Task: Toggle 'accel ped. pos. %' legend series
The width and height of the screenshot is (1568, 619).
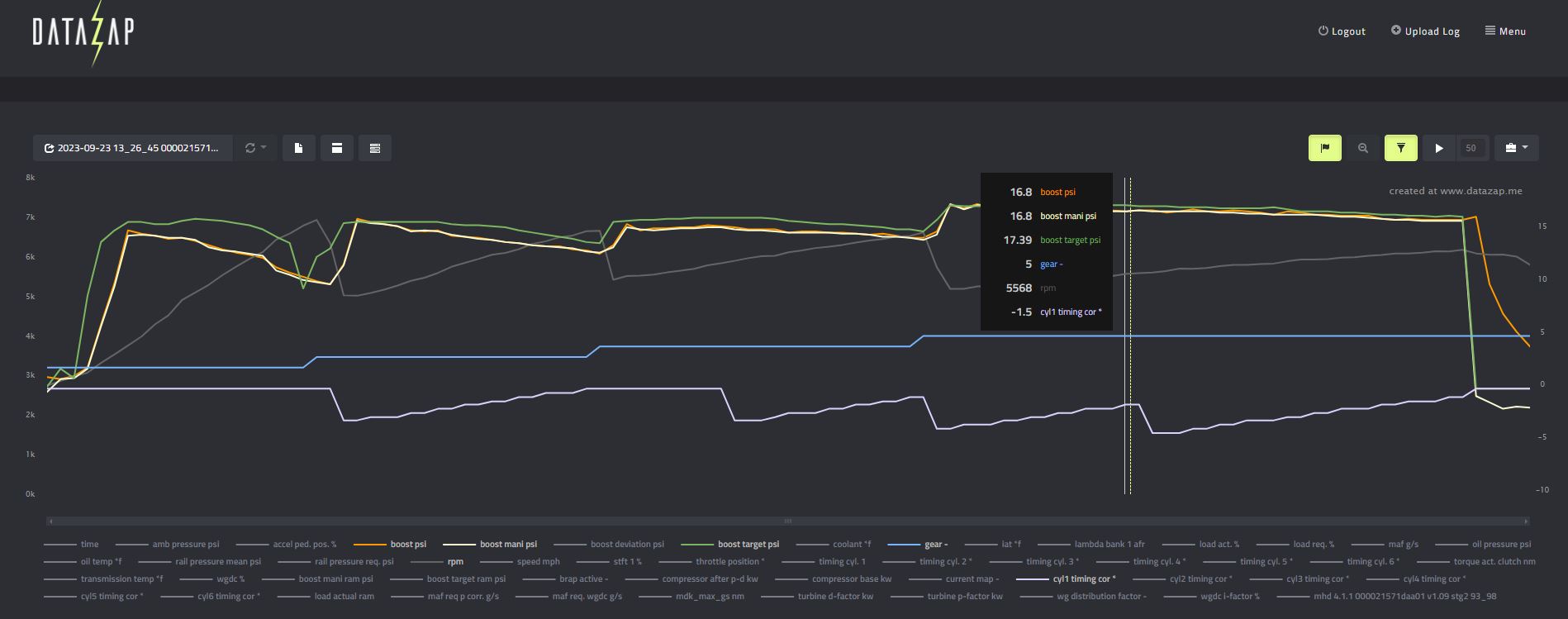Action: (x=286, y=545)
